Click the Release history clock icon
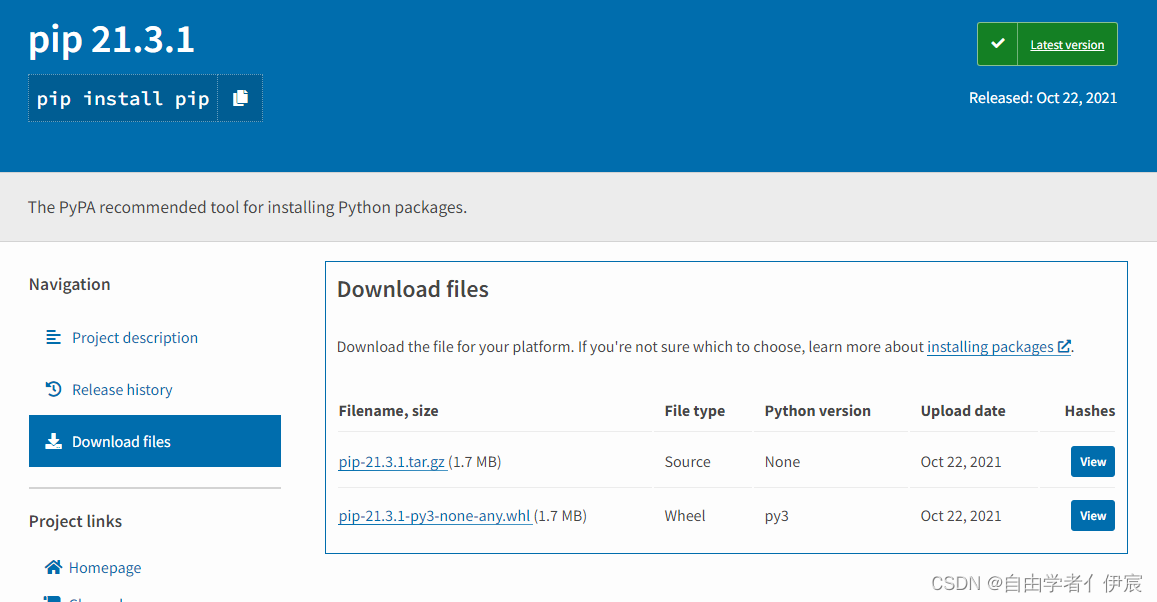Image resolution: width=1157 pixels, height=602 pixels. click(x=53, y=389)
